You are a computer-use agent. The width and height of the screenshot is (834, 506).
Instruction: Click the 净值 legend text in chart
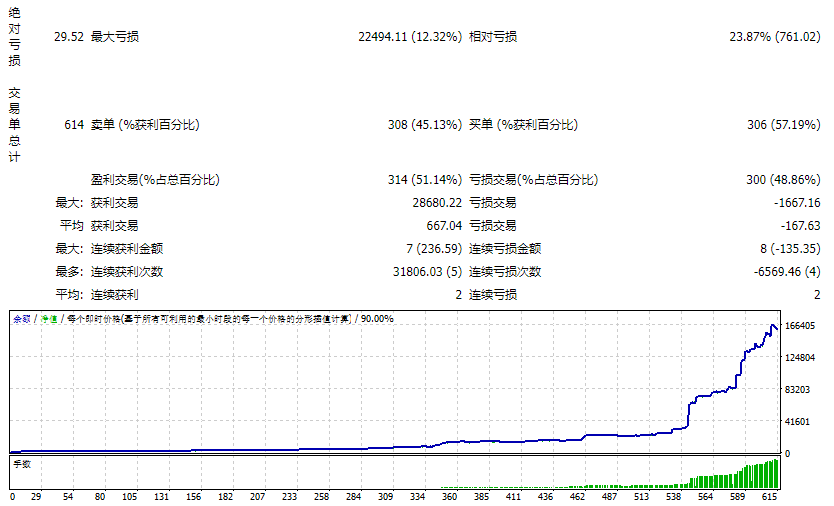pyautogui.click(x=48, y=319)
